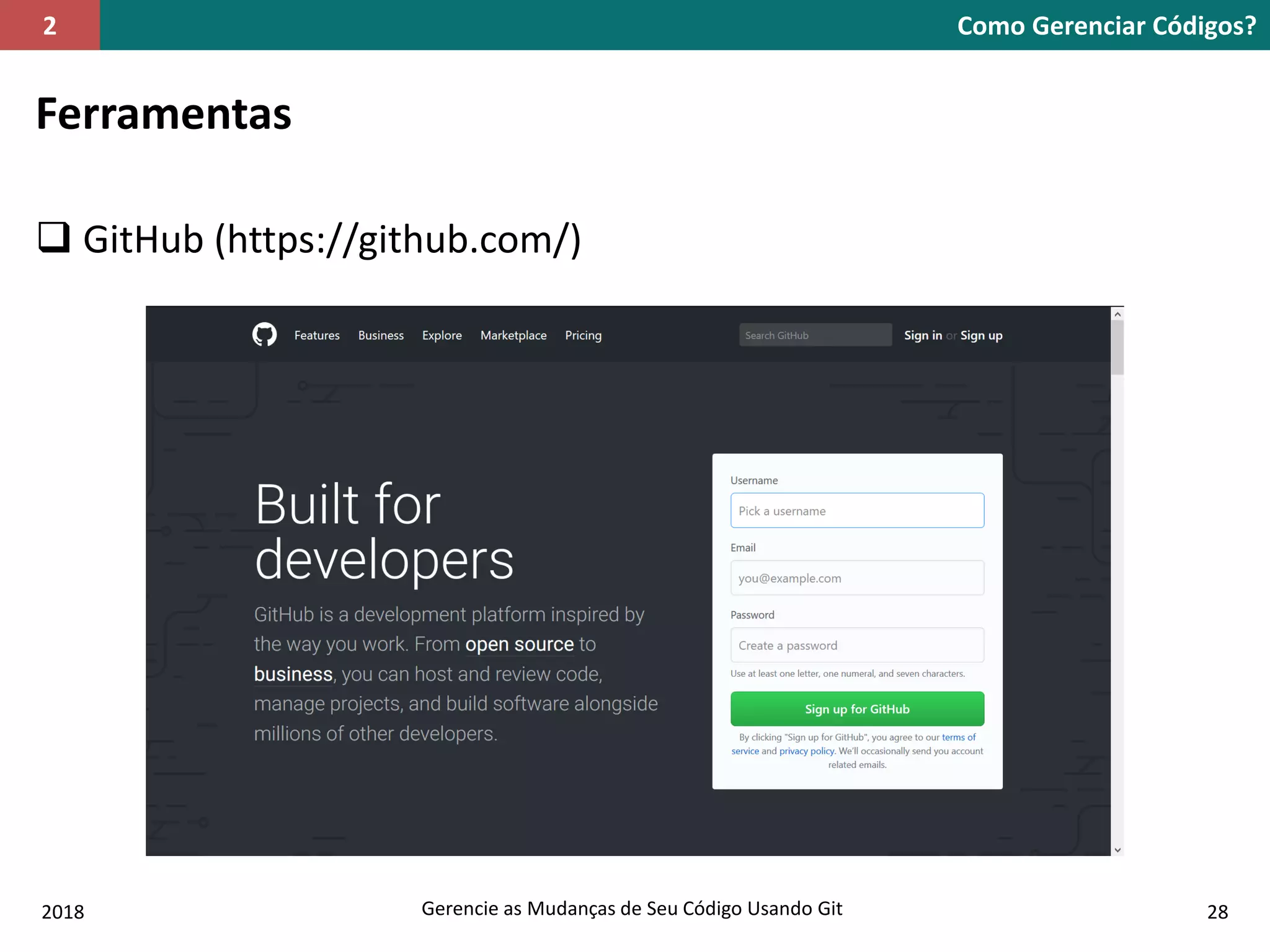This screenshot has width=1270, height=952.
Task: Click the Sign up link in header
Action: tap(982, 335)
